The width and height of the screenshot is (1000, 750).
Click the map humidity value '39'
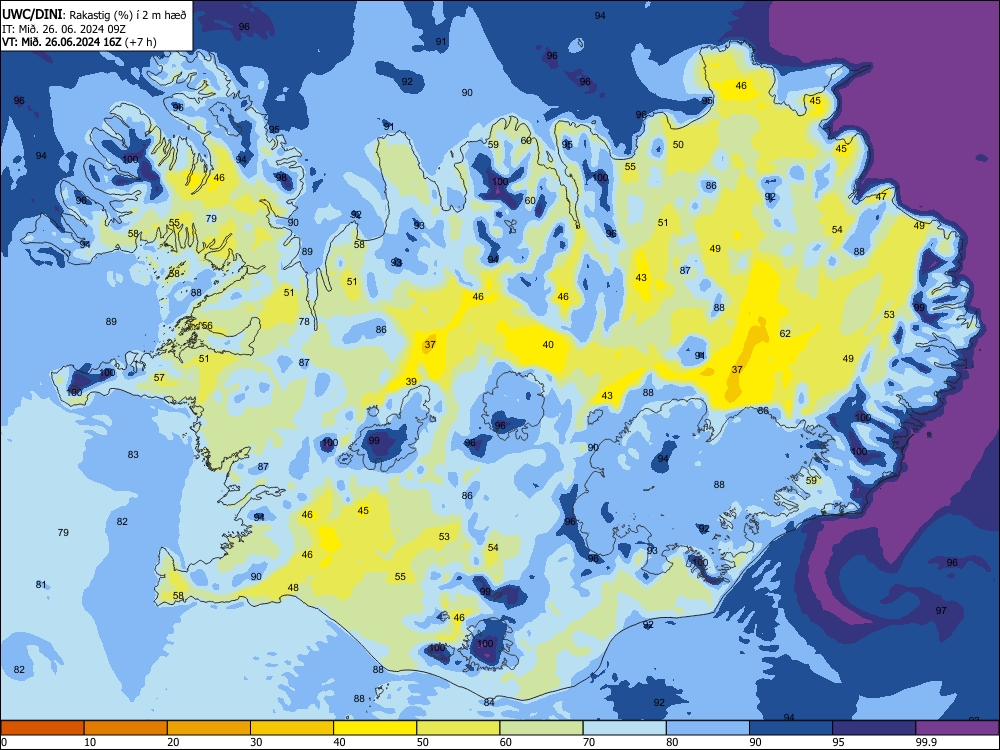click(411, 381)
